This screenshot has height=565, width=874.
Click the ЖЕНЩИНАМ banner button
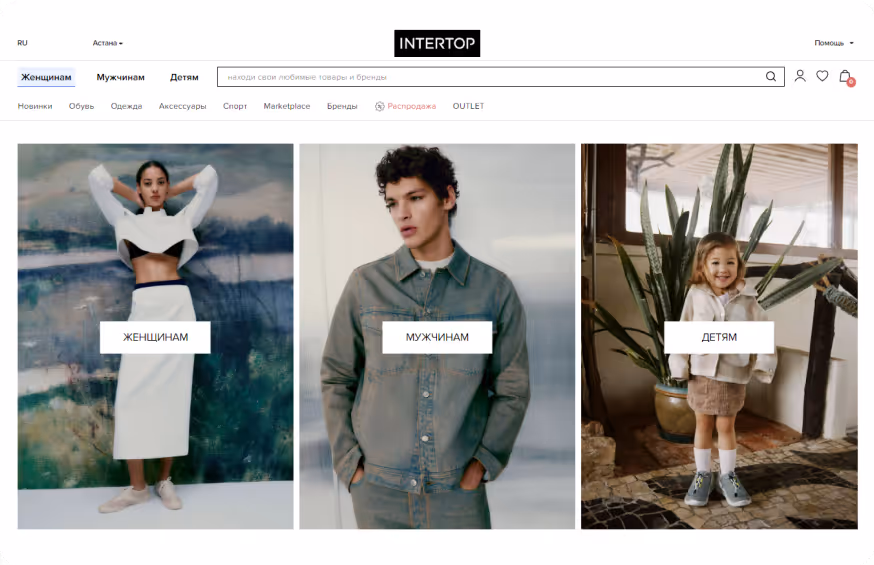[x=155, y=337]
